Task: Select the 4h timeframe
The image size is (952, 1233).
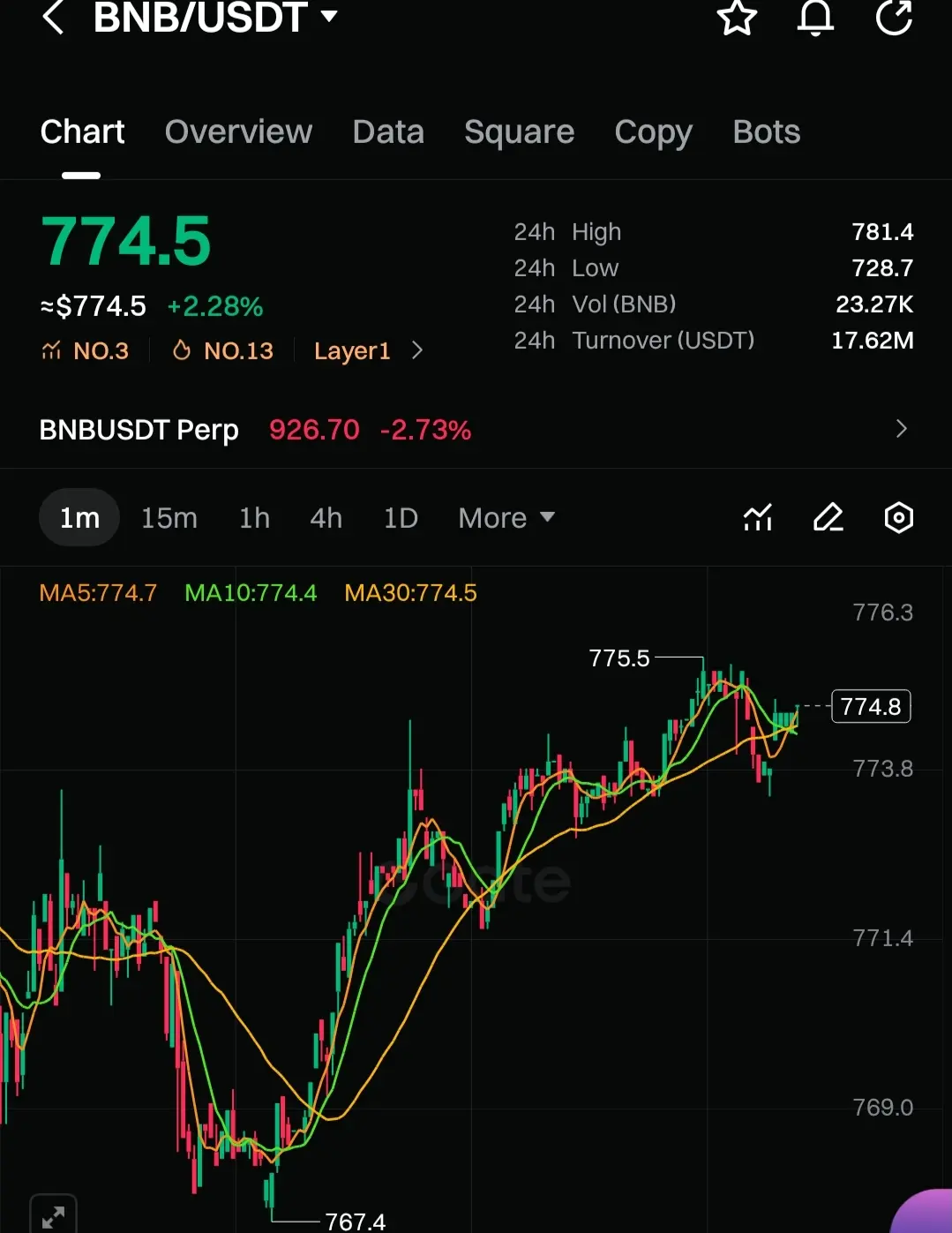Action: (326, 517)
